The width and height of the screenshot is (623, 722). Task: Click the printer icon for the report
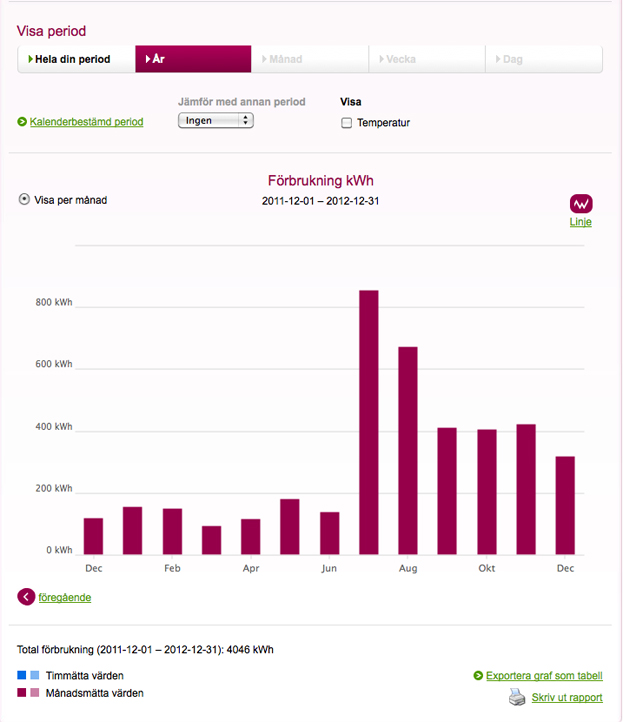517,697
